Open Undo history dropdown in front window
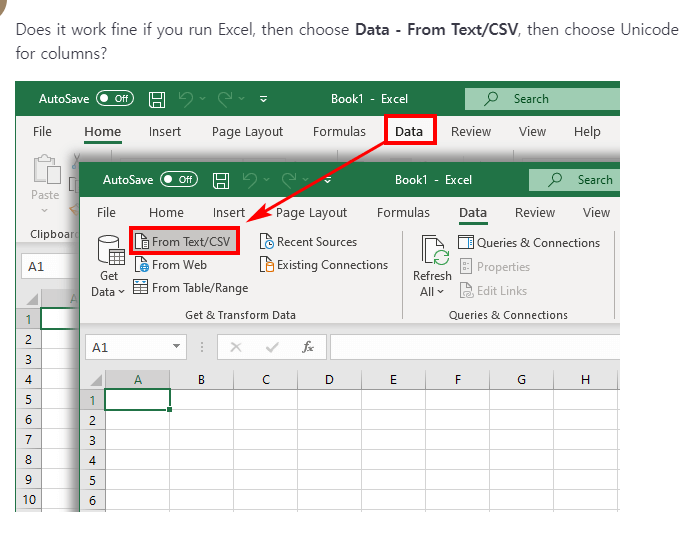The image size is (698, 541). coord(267,179)
